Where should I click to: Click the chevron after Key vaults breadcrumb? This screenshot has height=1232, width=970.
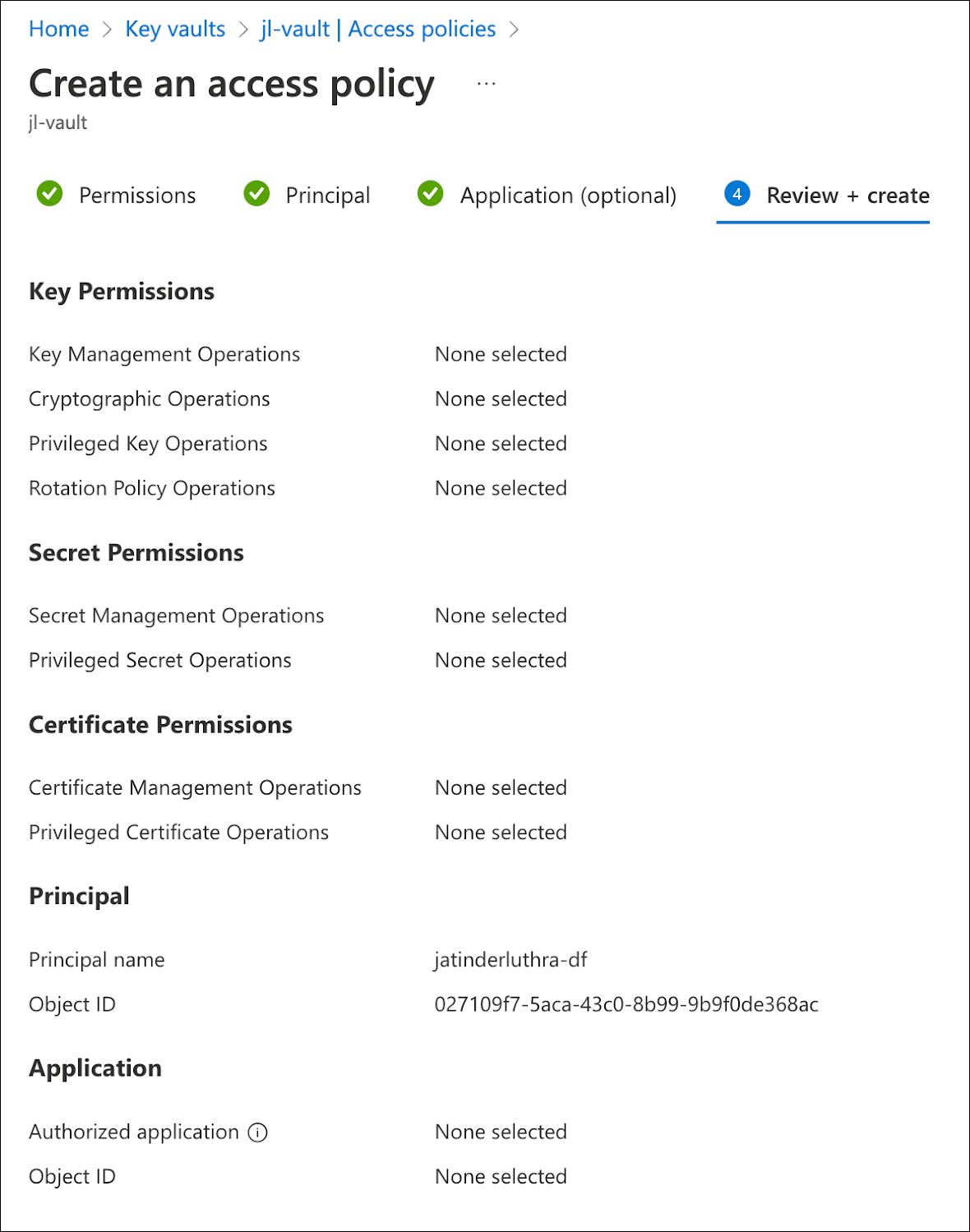click(x=243, y=30)
